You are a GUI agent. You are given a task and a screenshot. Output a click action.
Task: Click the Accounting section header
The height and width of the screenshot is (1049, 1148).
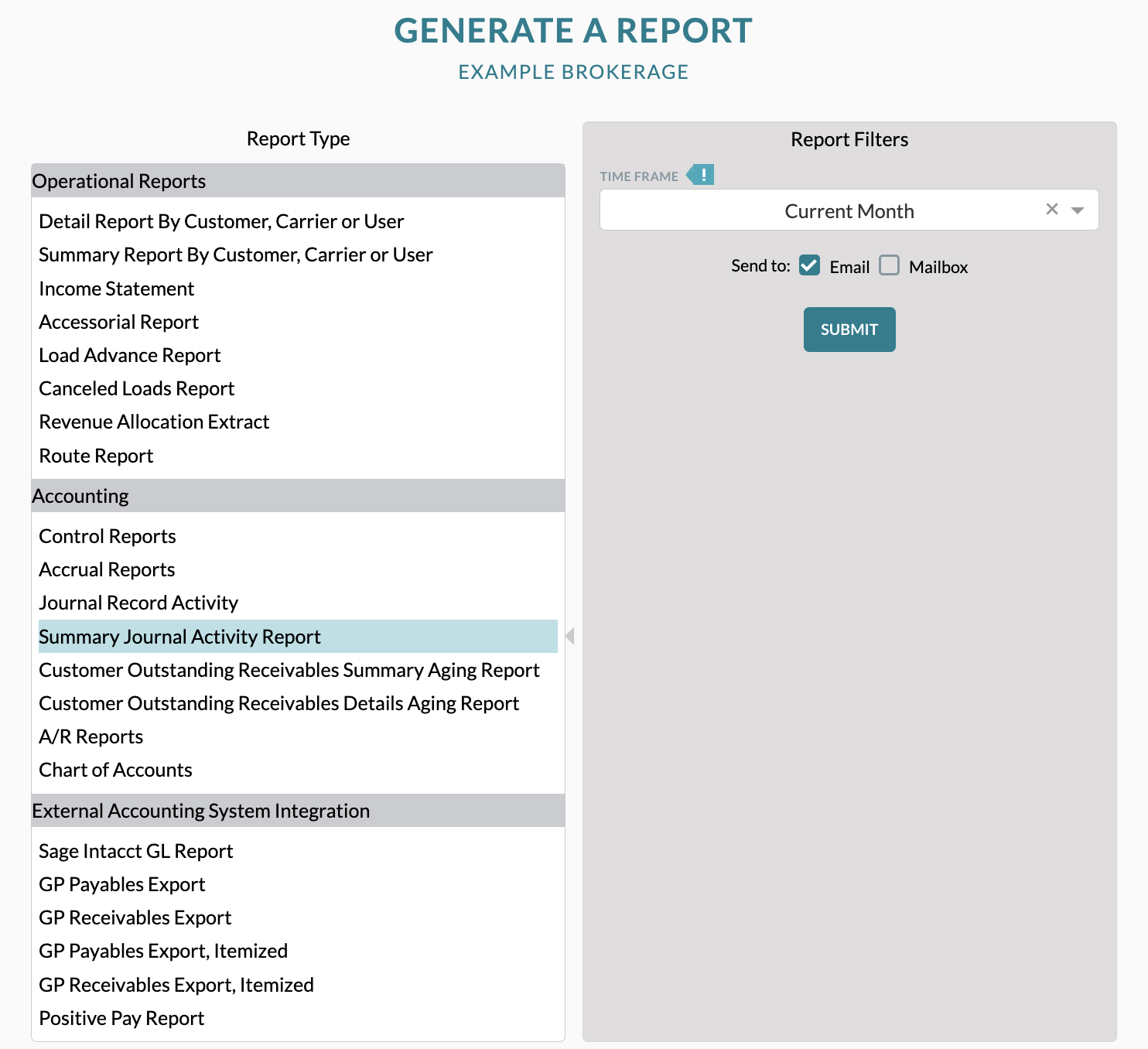click(298, 496)
